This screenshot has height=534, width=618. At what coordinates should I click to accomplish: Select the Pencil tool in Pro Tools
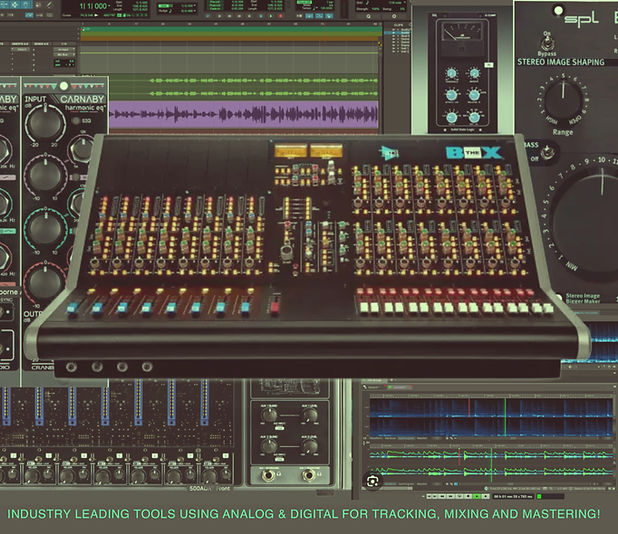[49, 5]
